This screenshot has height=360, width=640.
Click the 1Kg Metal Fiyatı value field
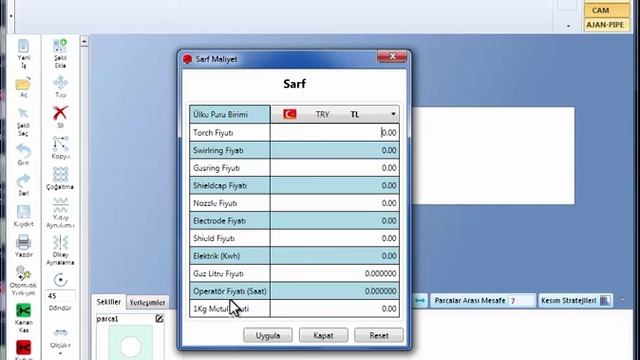[x=335, y=309]
